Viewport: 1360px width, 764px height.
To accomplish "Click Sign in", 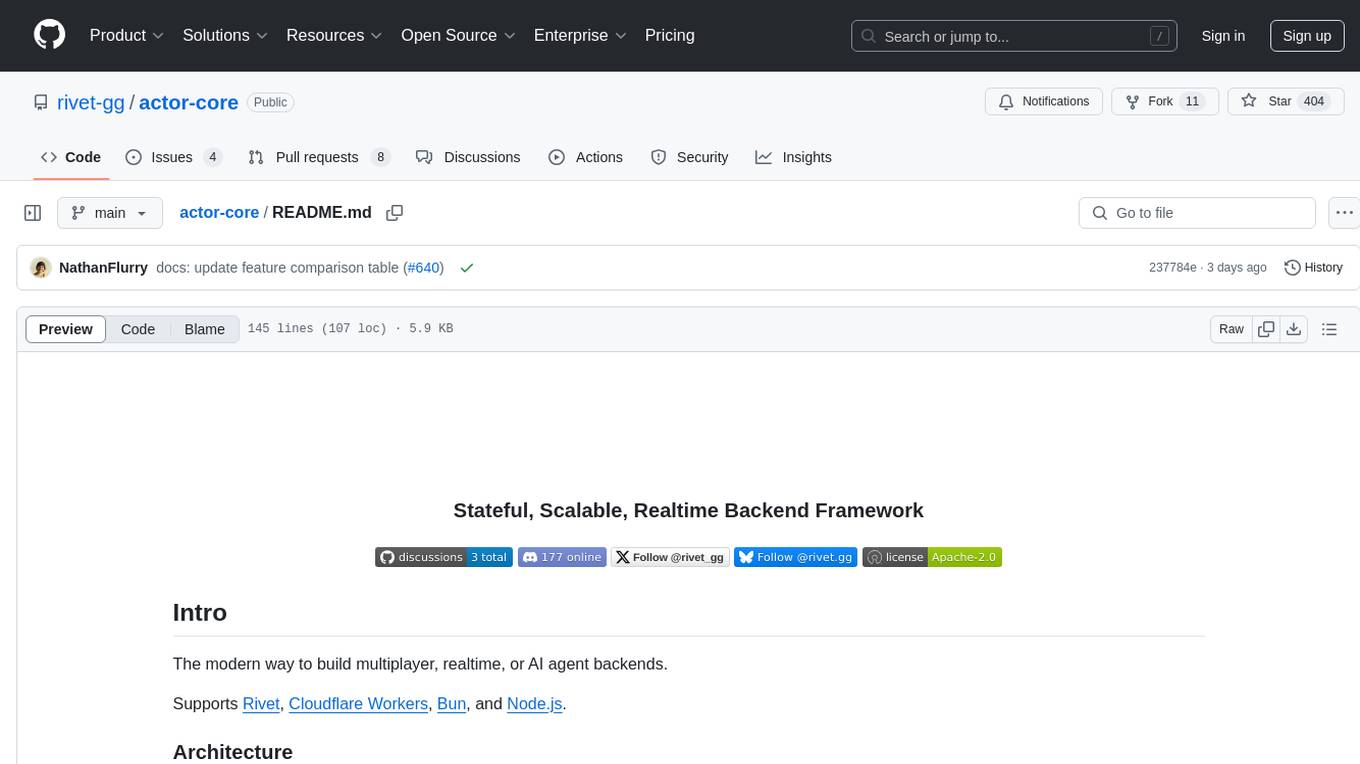I will point(1223,36).
